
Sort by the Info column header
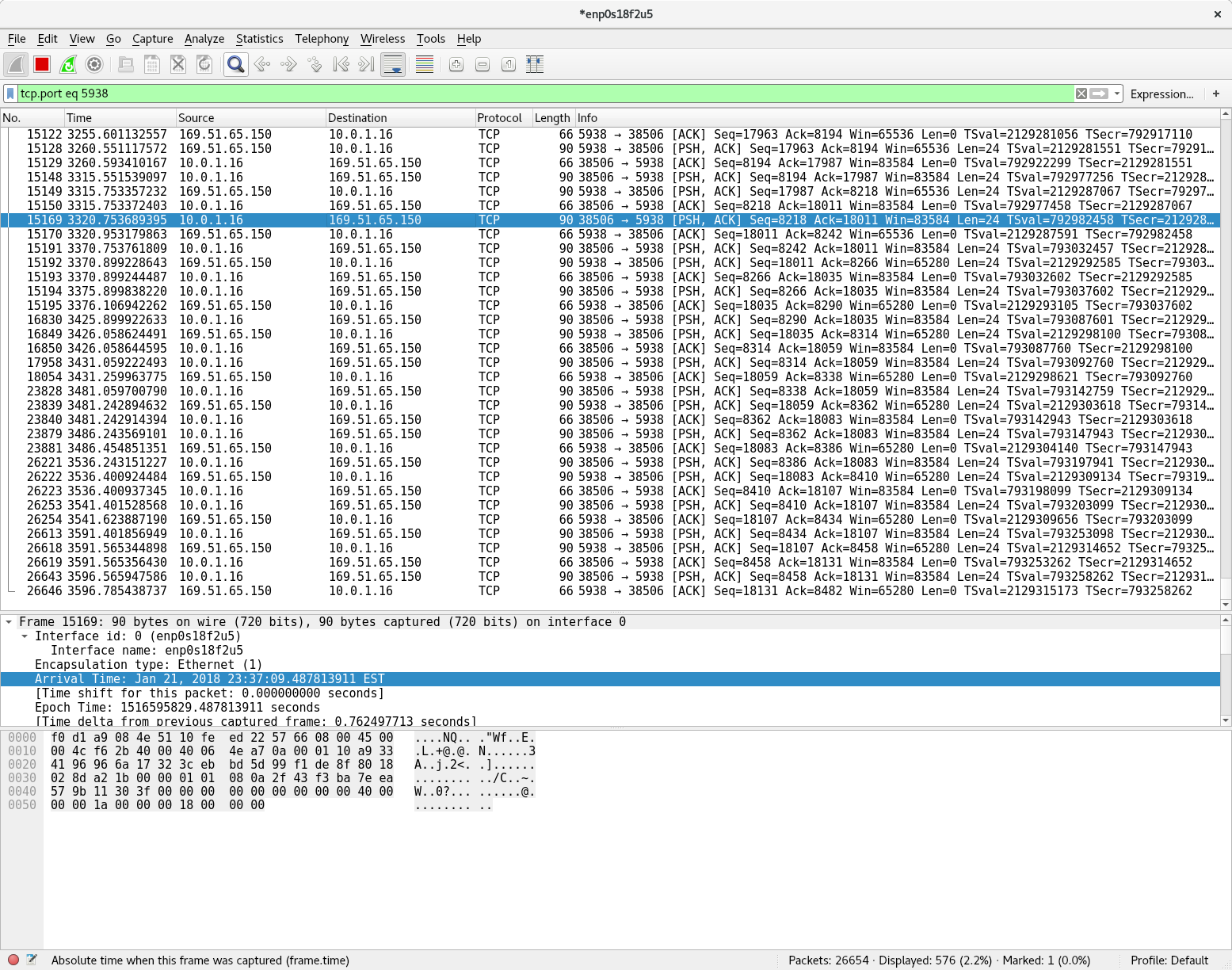tap(897, 118)
